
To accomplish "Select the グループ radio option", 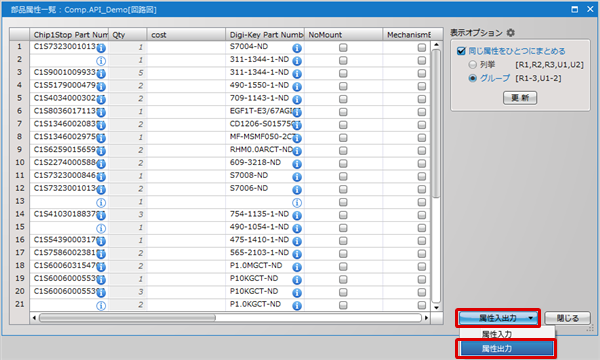I will coord(473,78).
